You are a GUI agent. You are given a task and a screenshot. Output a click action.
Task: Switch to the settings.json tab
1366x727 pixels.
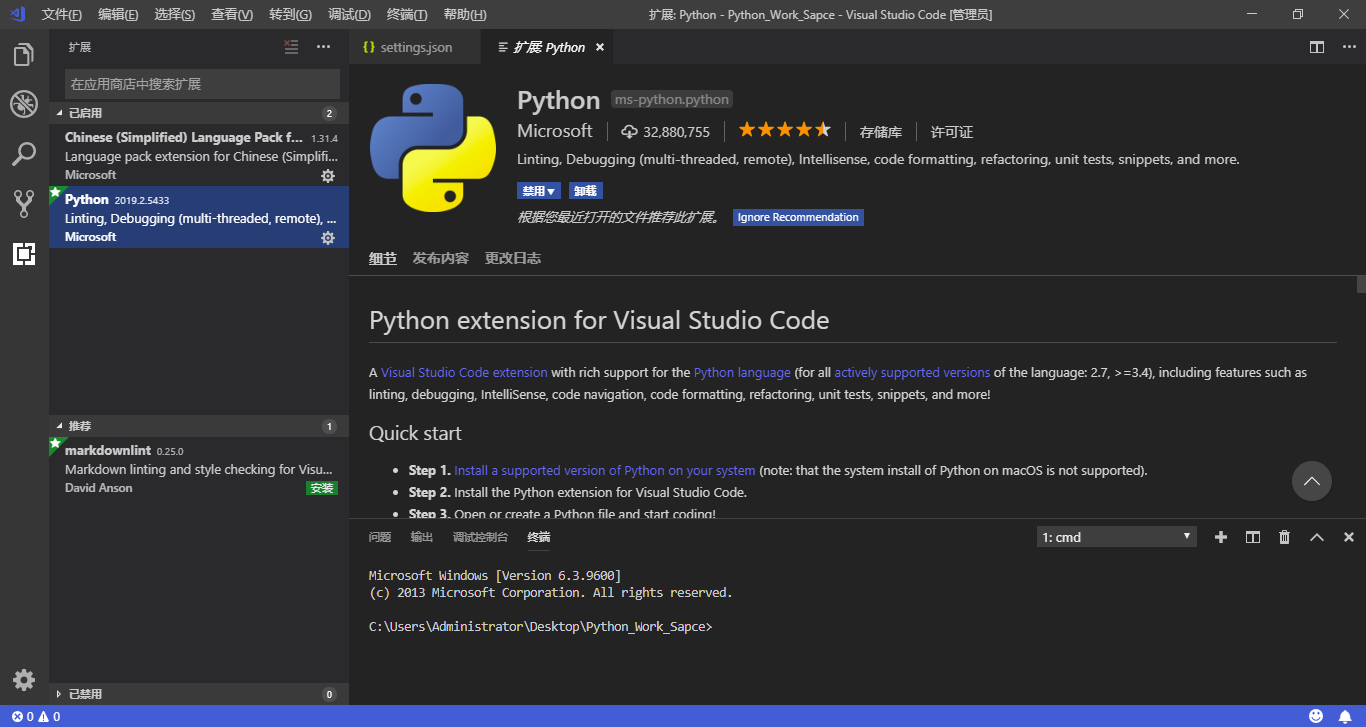point(415,47)
